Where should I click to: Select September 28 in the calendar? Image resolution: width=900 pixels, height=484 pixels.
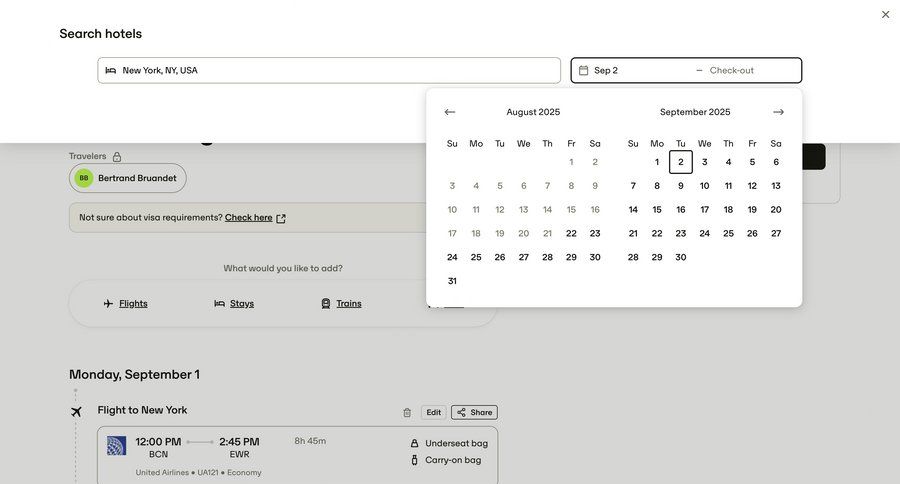pos(633,257)
